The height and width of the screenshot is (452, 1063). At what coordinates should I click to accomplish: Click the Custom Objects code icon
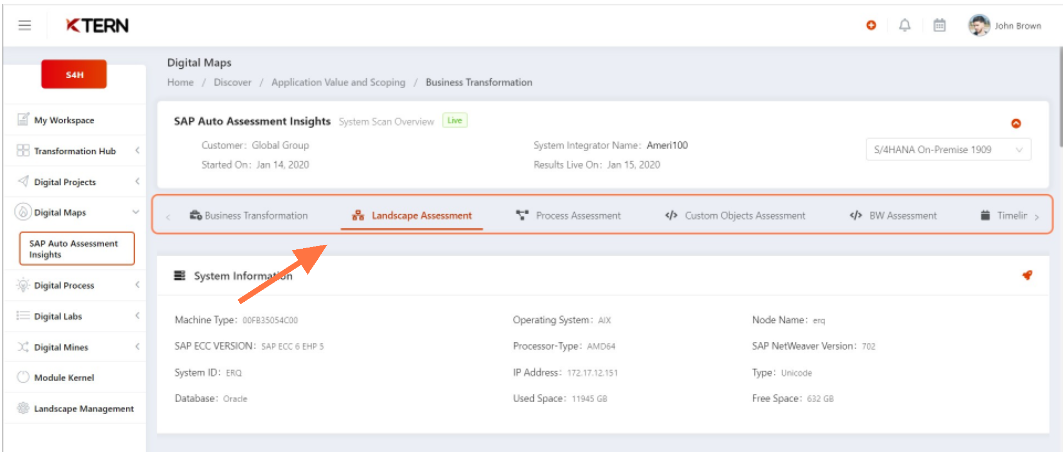671,215
